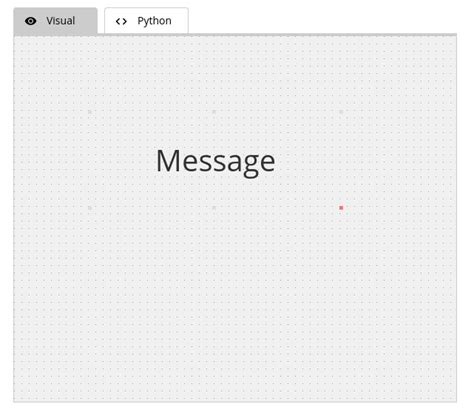Open the Python code tab

click(146, 21)
